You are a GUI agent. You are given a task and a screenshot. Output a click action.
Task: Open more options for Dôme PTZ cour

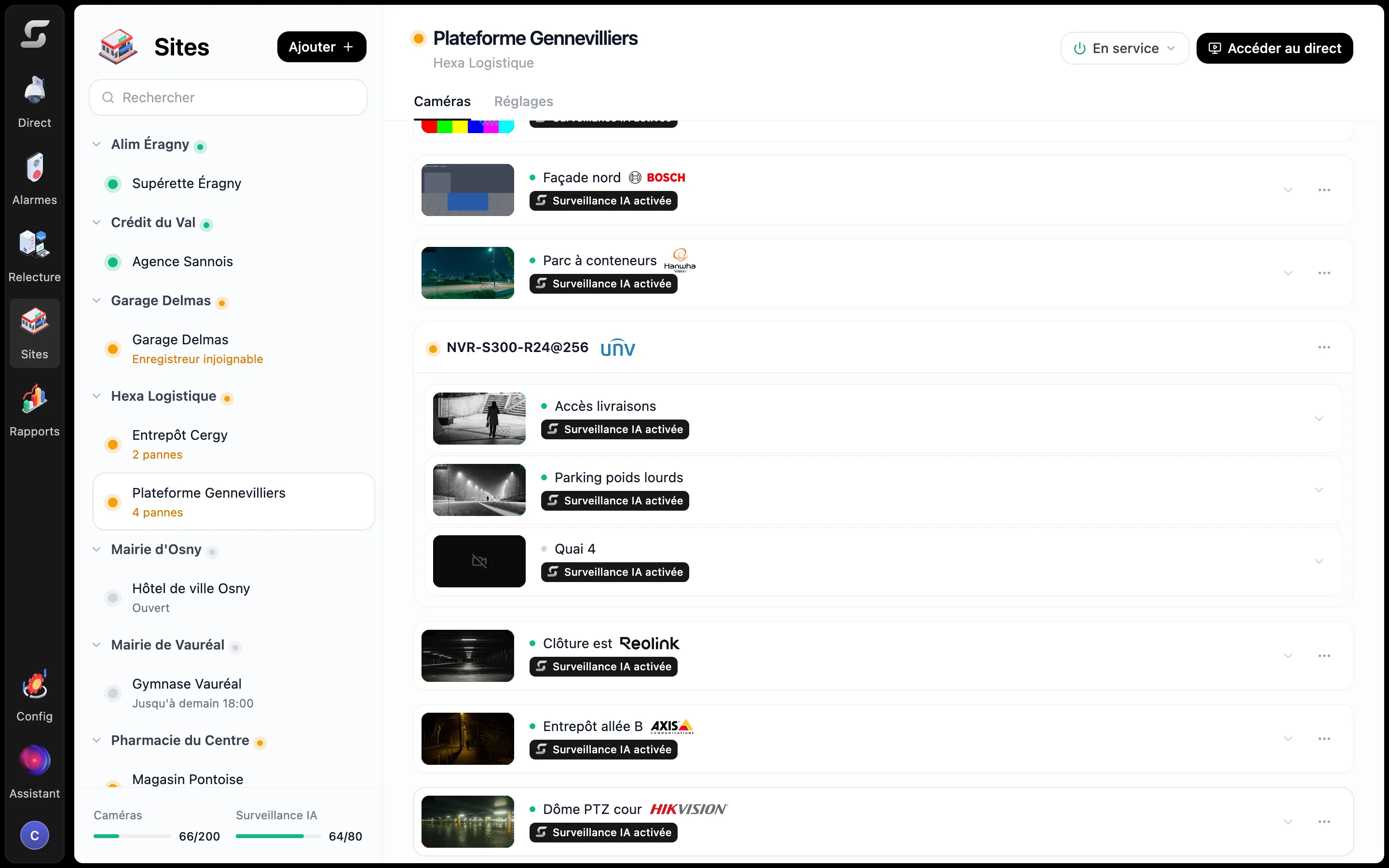click(1324, 822)
